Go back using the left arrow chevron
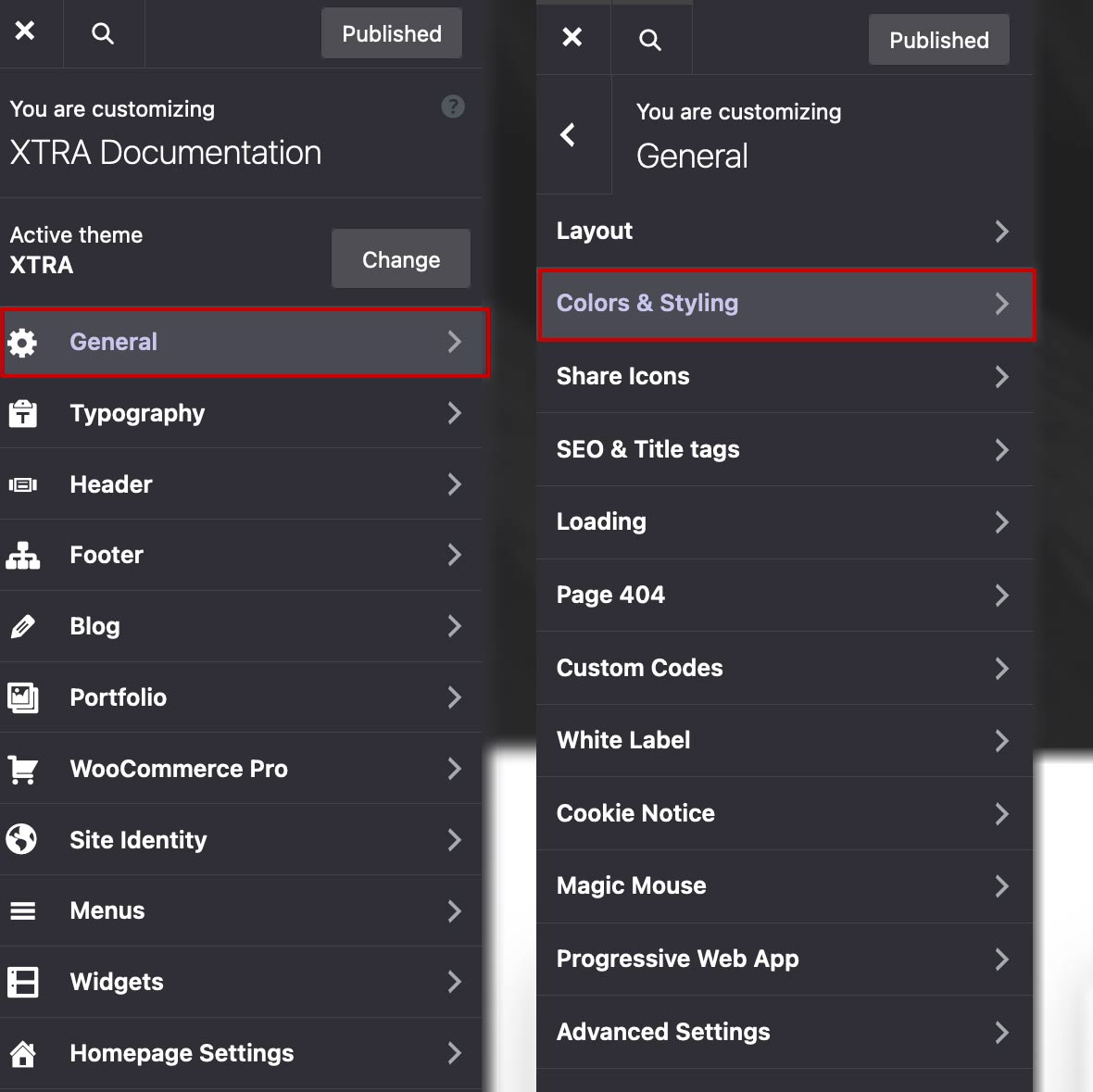Image resolution: width=1093 pixels, height=1092 pixels. click(x=569, y=135)
